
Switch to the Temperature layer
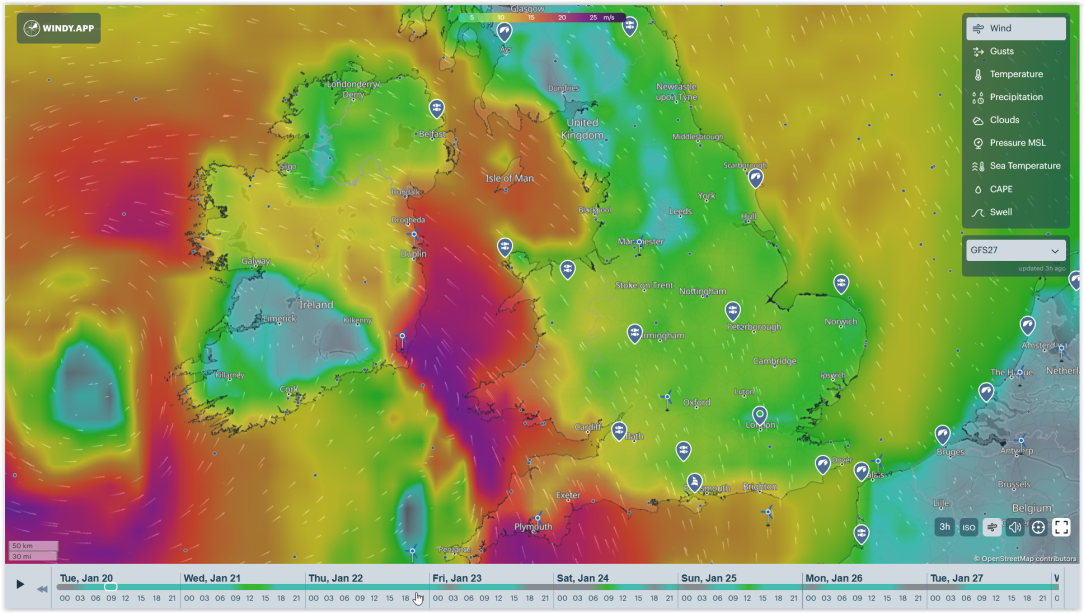(1015, 74)
